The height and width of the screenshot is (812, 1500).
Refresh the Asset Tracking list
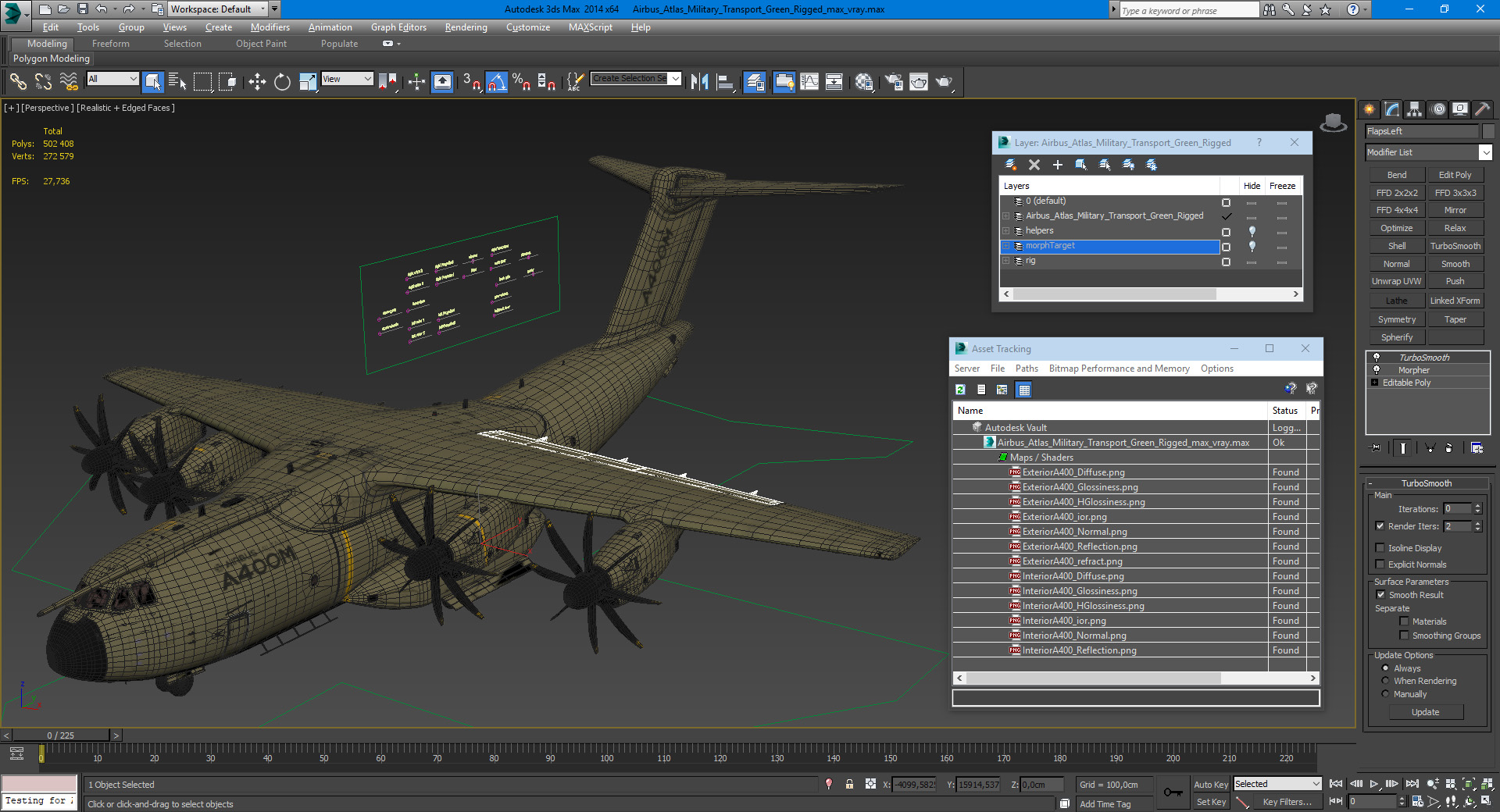click(960, 390)
